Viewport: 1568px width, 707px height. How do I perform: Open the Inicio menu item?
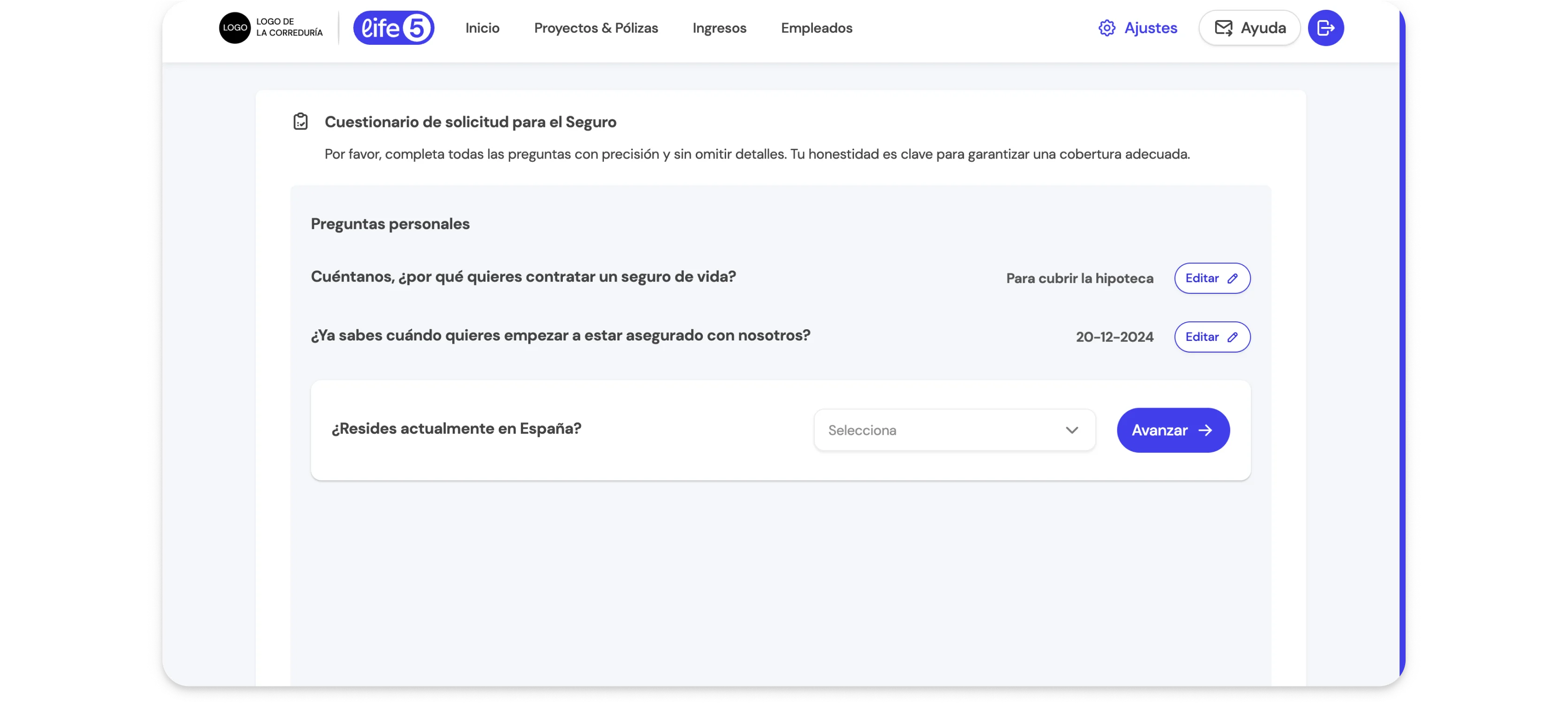coord(482,28)
